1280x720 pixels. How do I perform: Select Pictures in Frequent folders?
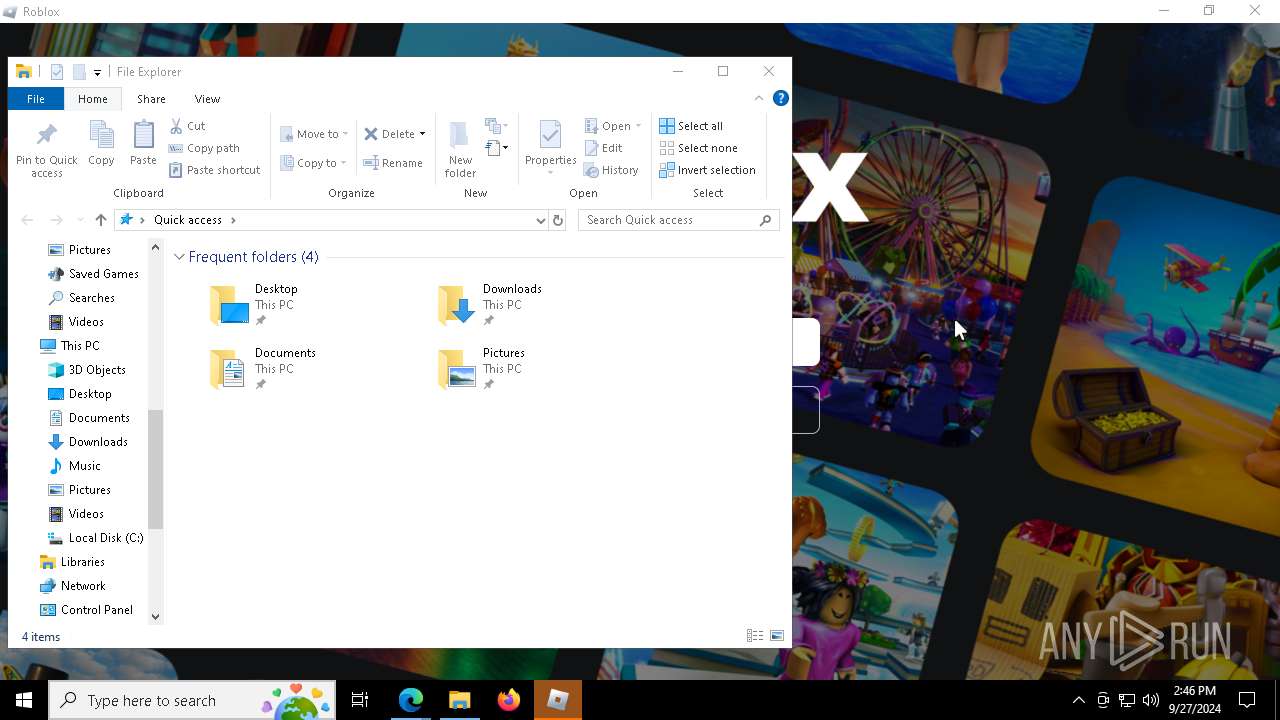click(x=481, y=369)
